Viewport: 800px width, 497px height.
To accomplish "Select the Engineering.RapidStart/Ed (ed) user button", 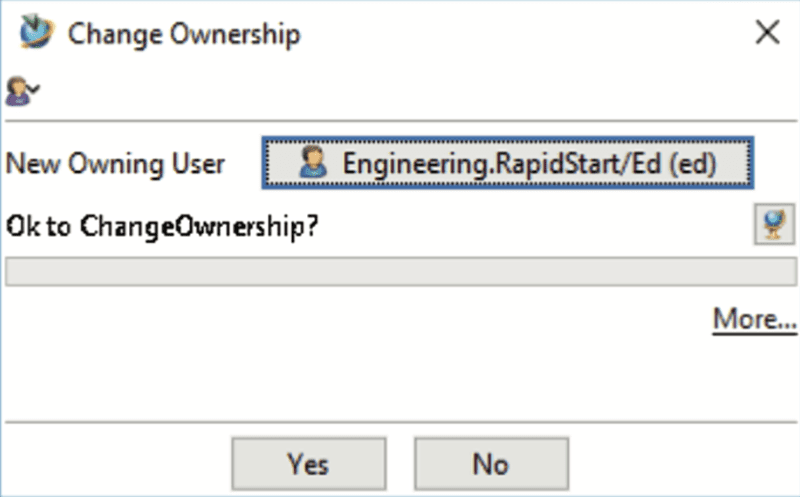I will point(508,163).
